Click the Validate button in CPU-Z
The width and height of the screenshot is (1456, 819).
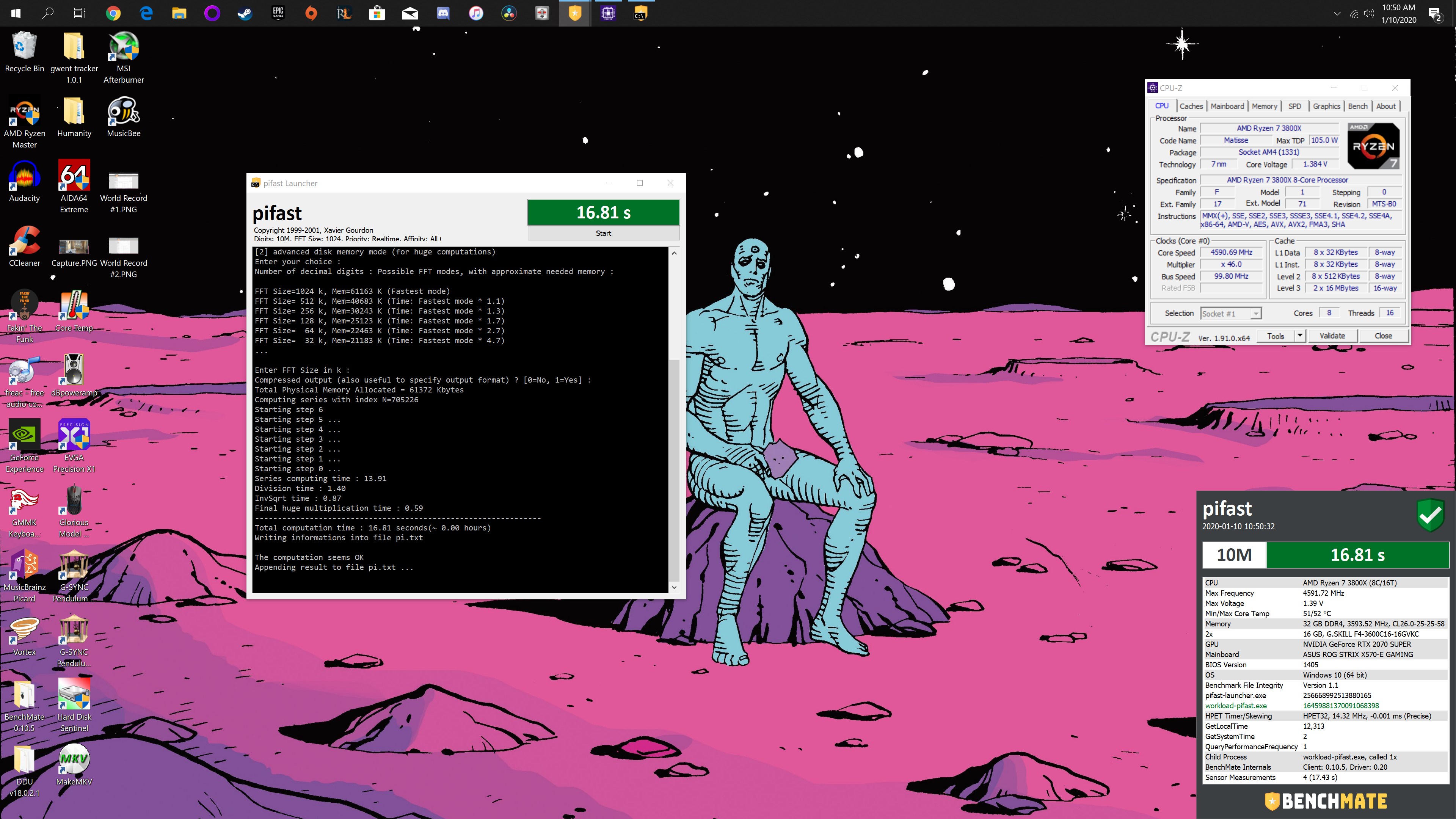(1332, 336)
